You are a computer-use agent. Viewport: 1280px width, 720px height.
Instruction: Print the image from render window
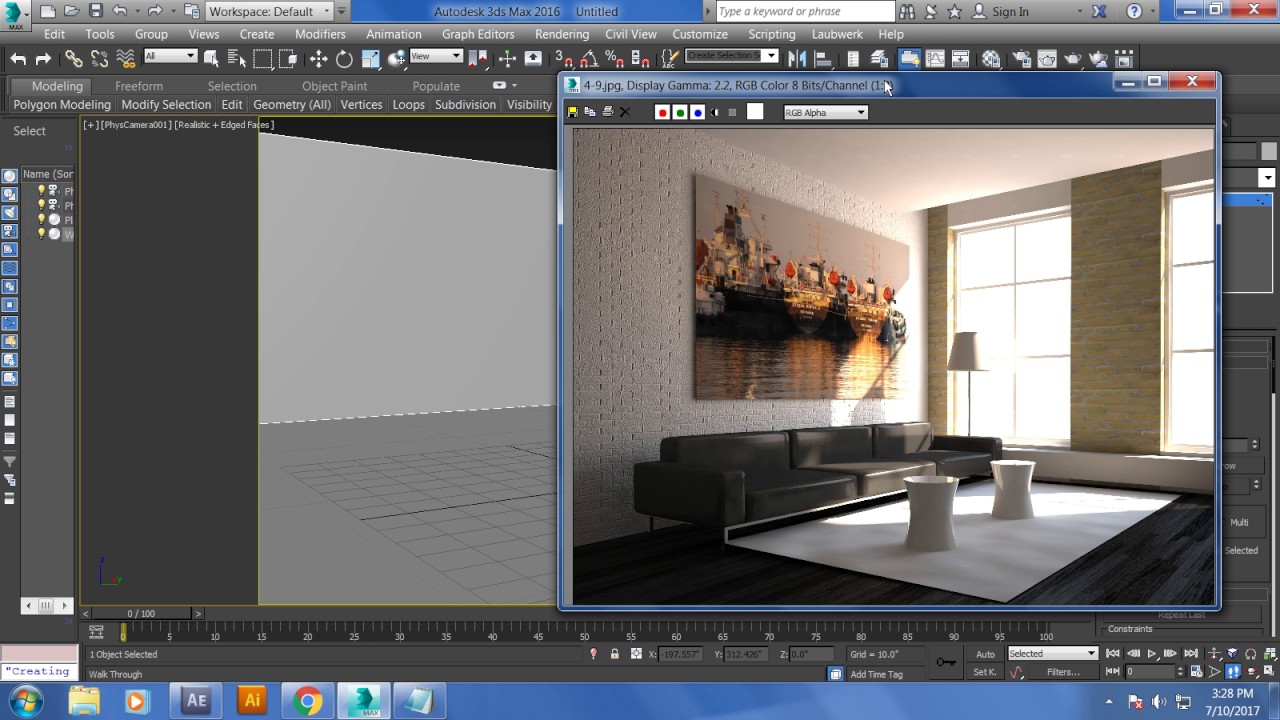pos(607,112)
